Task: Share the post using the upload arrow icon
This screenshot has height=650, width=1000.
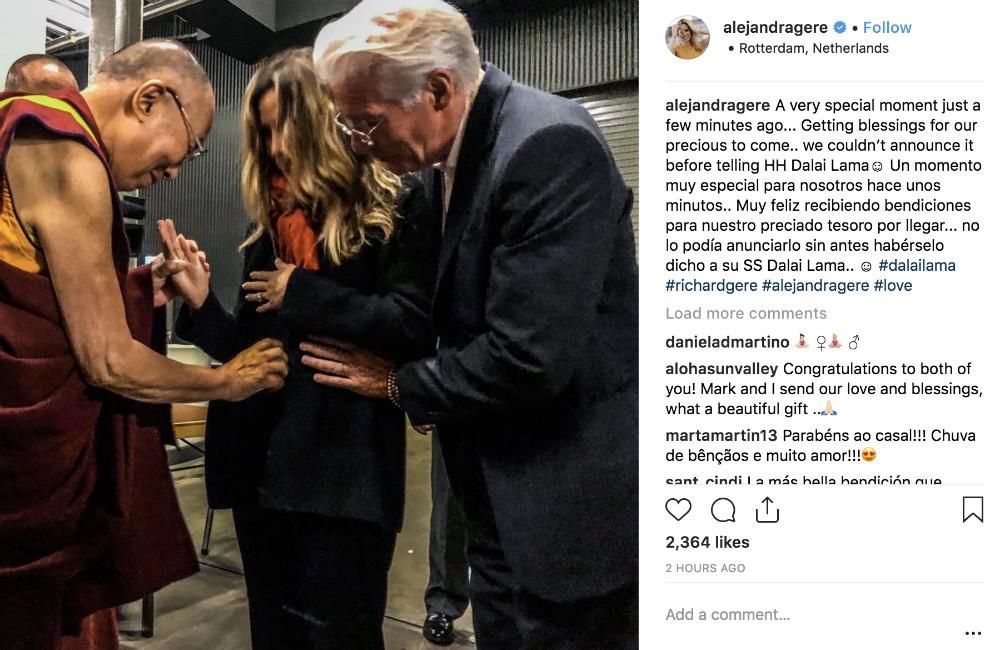Action: pyautogui.click(x=767, y=510)
